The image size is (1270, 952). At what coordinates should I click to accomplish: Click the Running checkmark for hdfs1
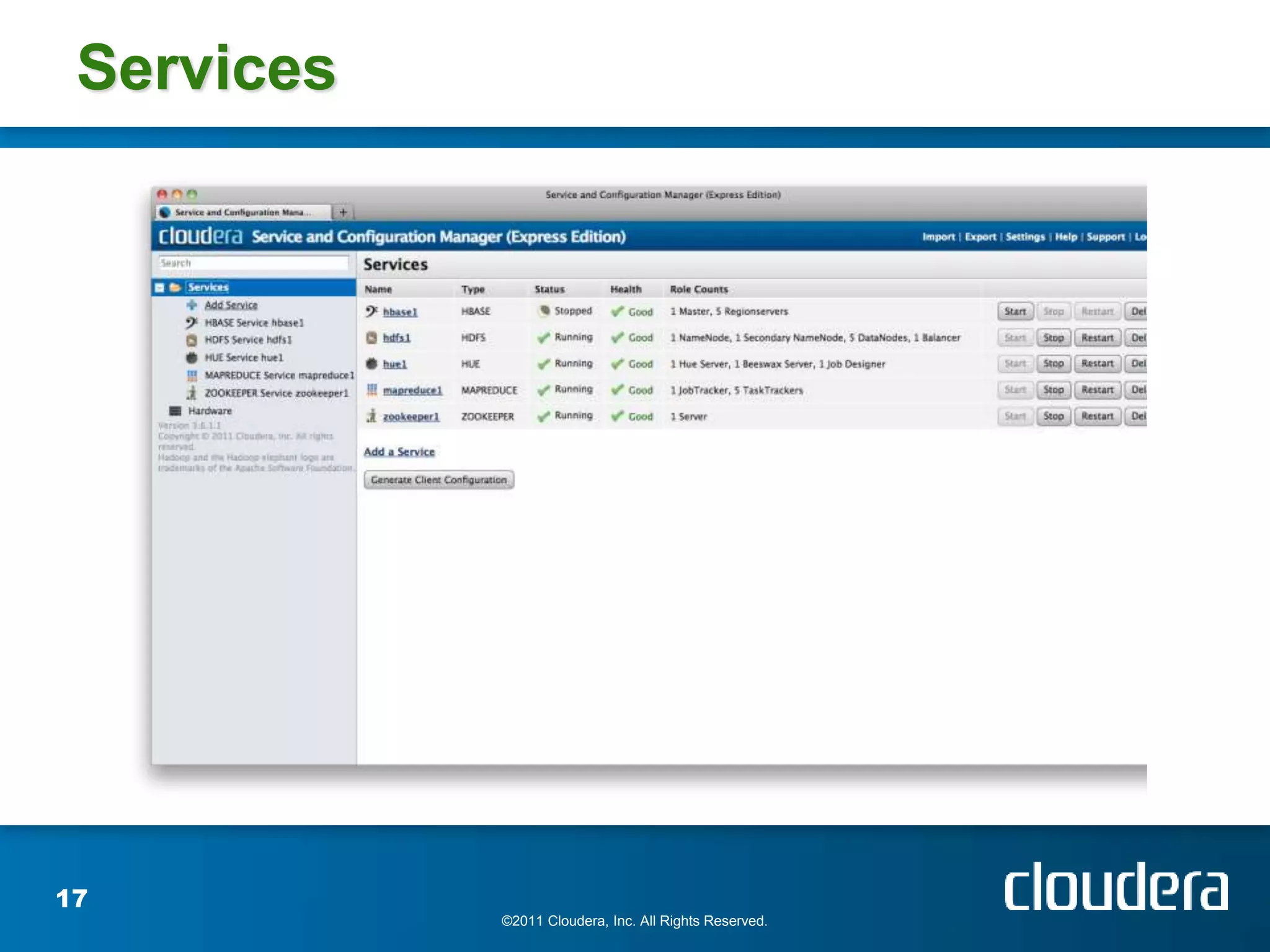(x=544, y=338)
